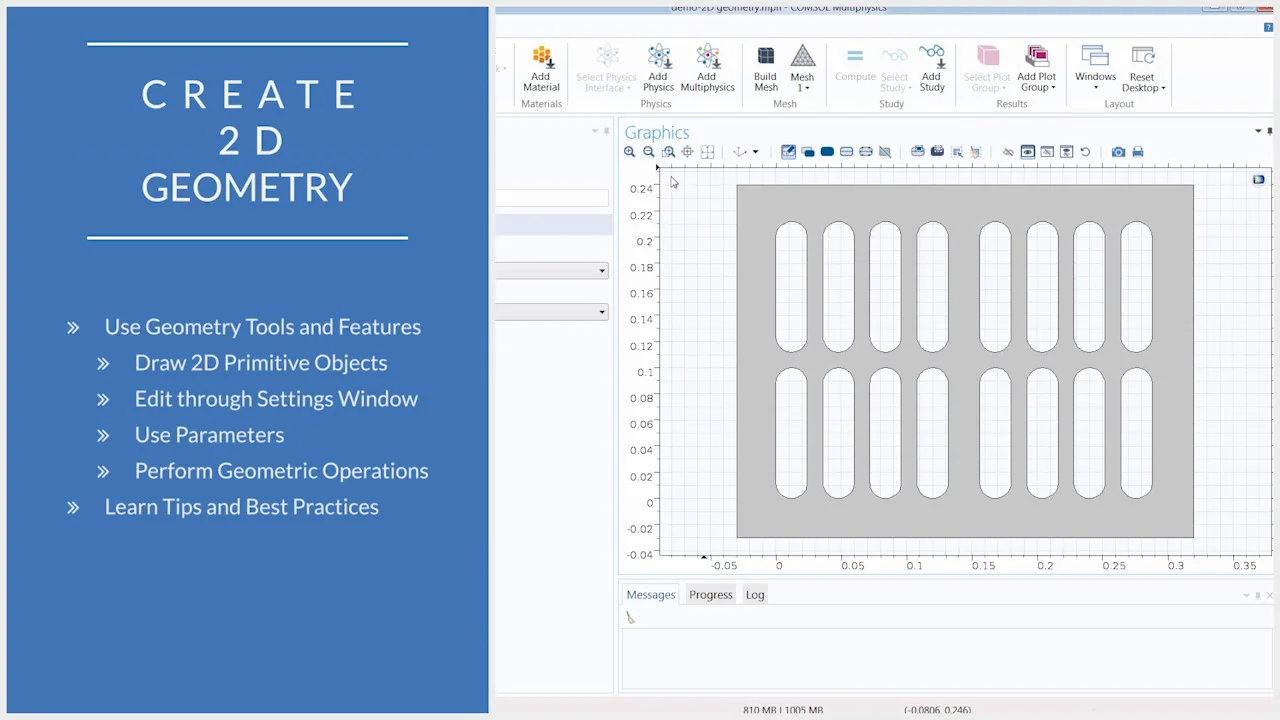
Task: Open the Graphics window options arrow
Action: pos(1258,131)
